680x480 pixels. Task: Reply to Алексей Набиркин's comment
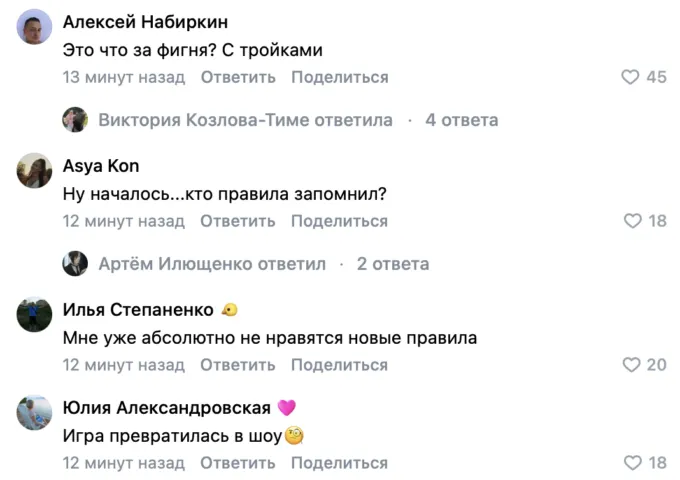pyautogui.click(x=238, y=77)
